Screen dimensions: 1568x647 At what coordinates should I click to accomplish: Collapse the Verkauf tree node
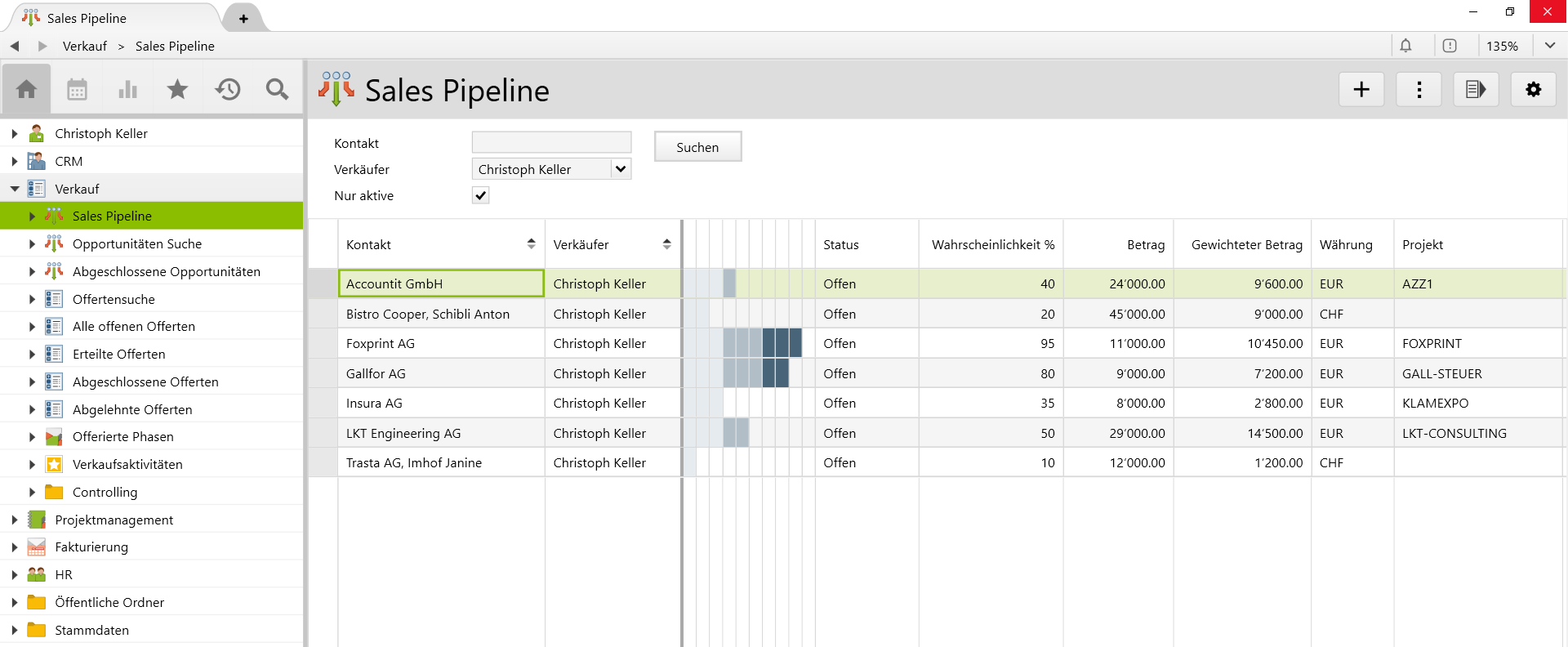(x=15, y=189)
